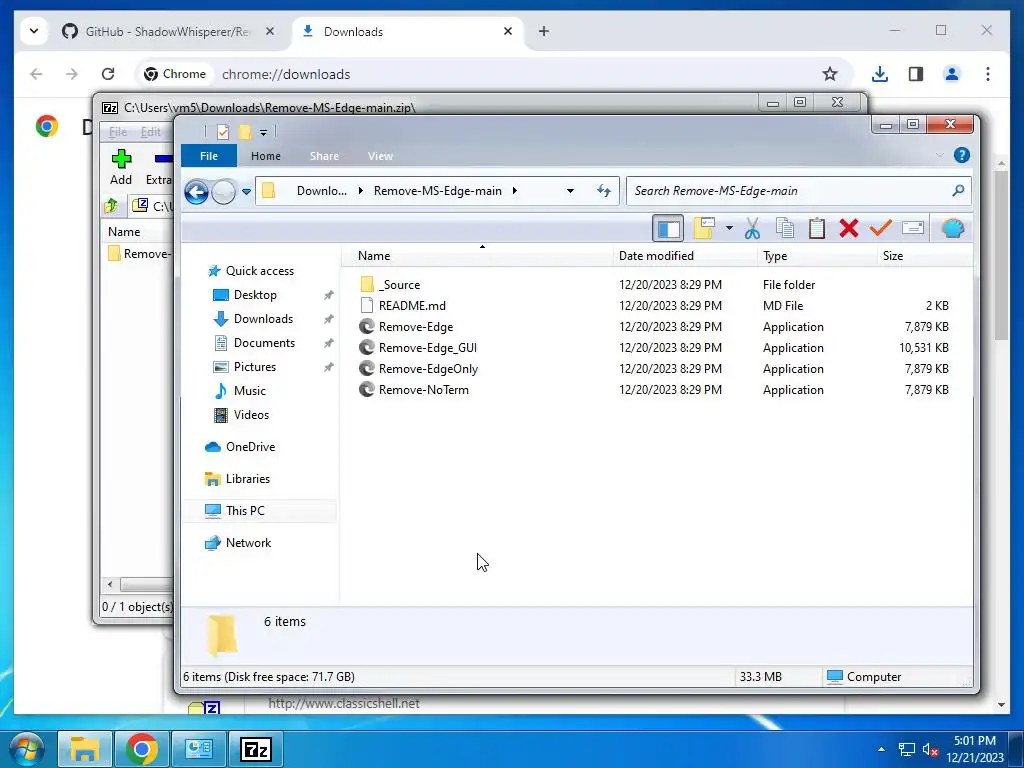1024x768 pixels.
Task: Open Documents in the navigation pane
Action: (x=264, y=343)
